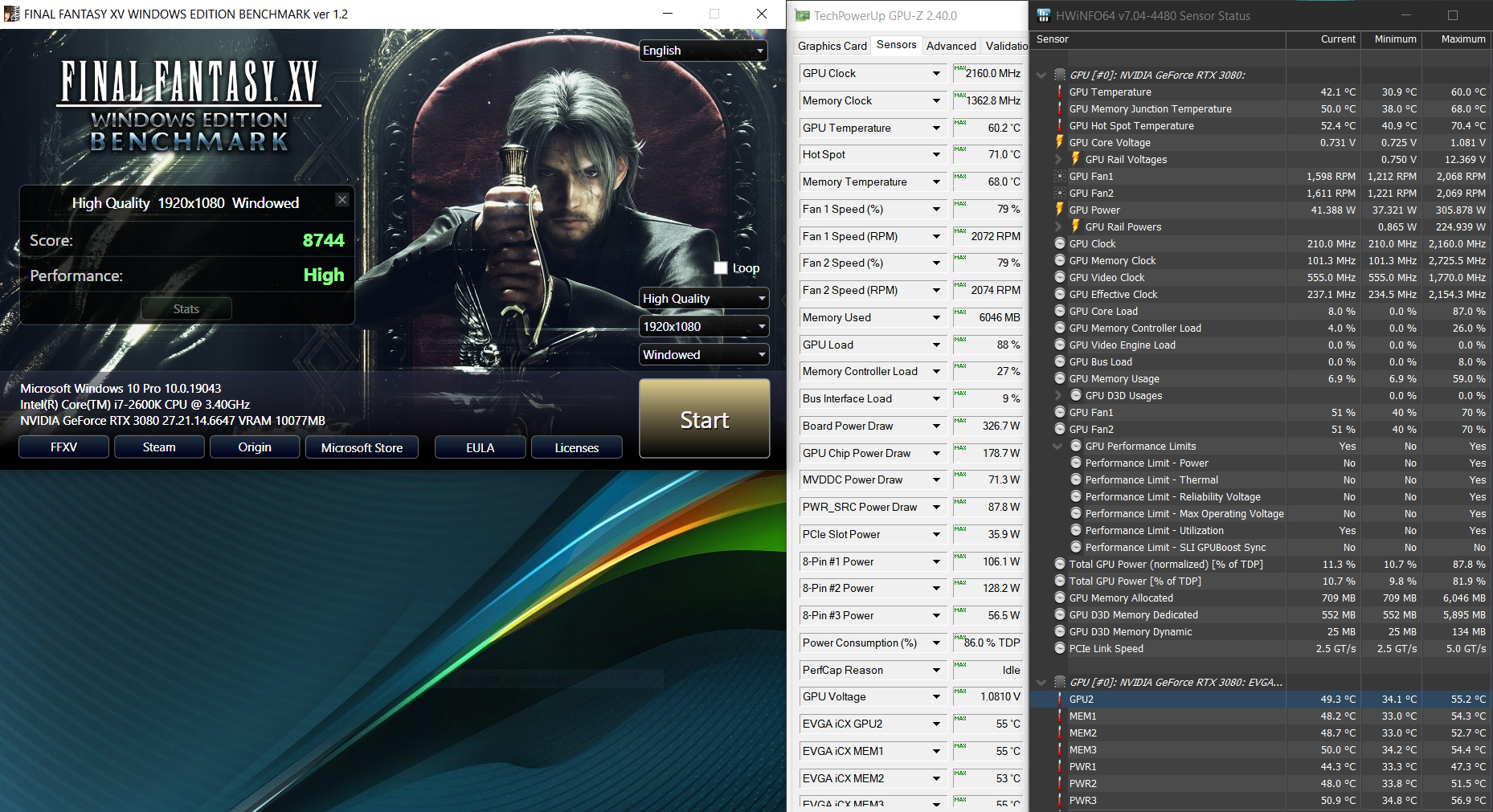Viewport: 1493px width, 812px height.
Task: Select the GPU2 temperature sensor row
Action: (1081, 700)
